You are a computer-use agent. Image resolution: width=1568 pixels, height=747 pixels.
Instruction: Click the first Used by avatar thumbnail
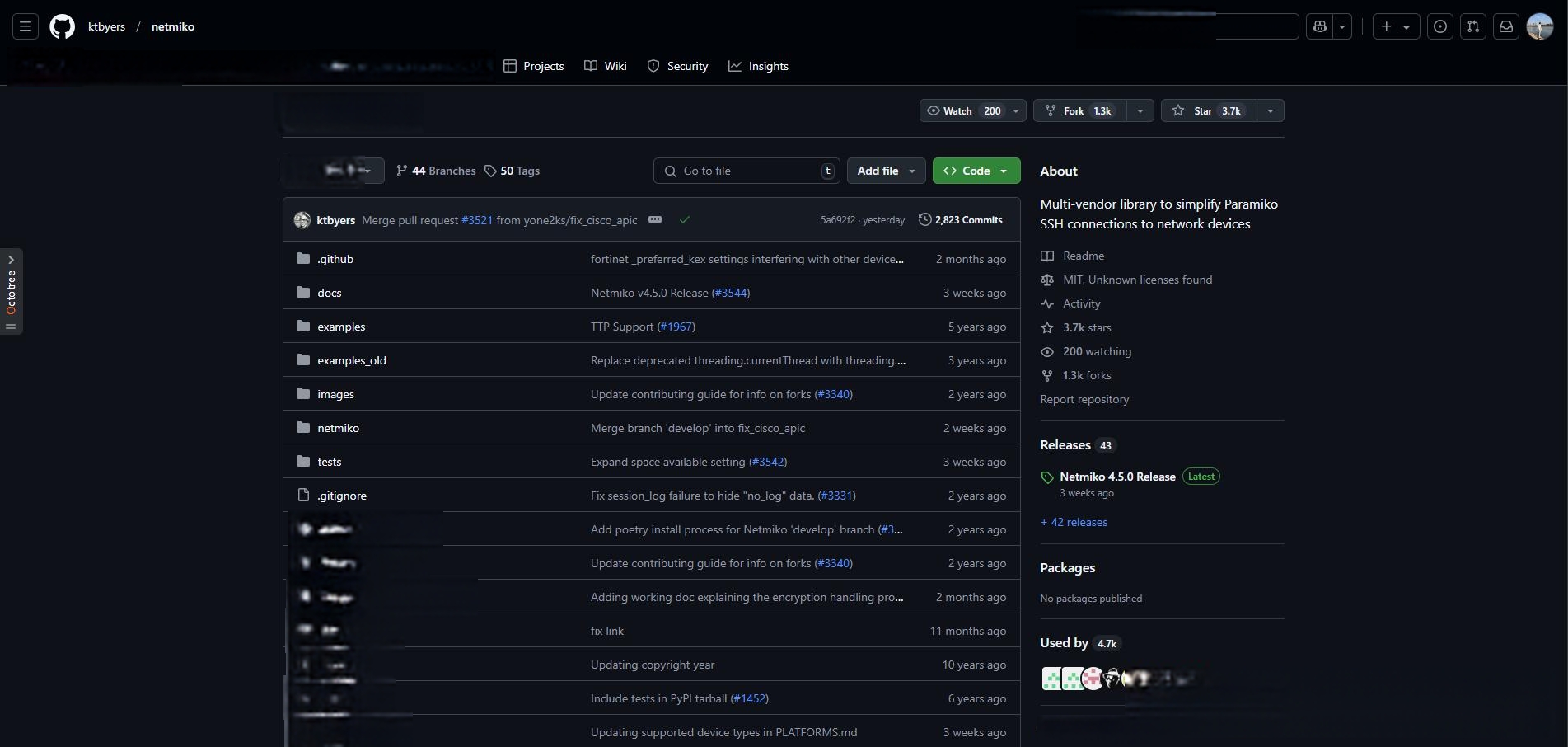click(x=1051, y=679)
